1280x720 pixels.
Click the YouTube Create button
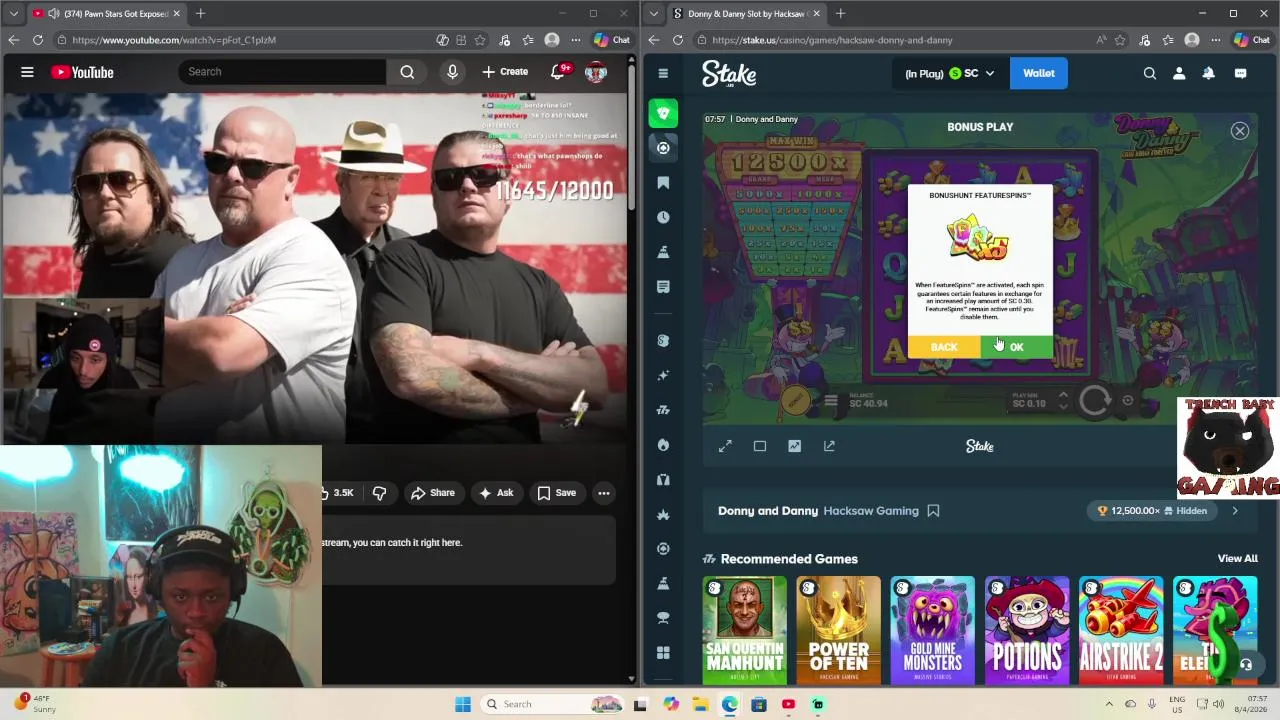[x=505, y=72]
